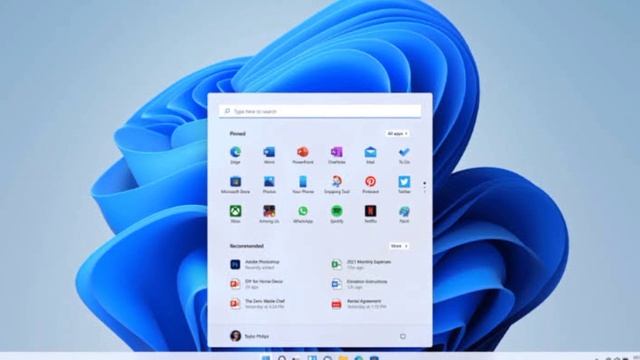The width and height of the screenshot is (640, 360).
Task: Launch WhatsApp from pinned apps
Action: coord(303,214)
